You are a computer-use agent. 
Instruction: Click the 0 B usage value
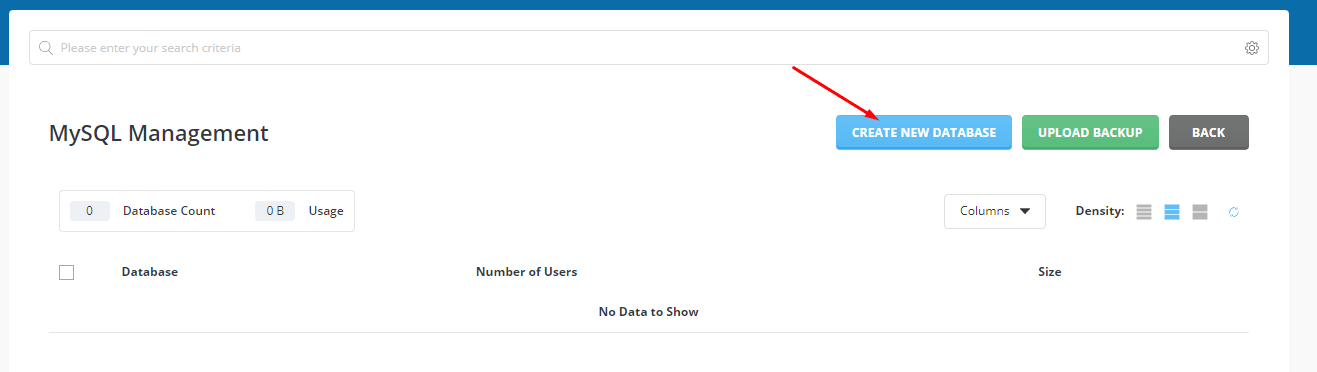tap(275, 211)
